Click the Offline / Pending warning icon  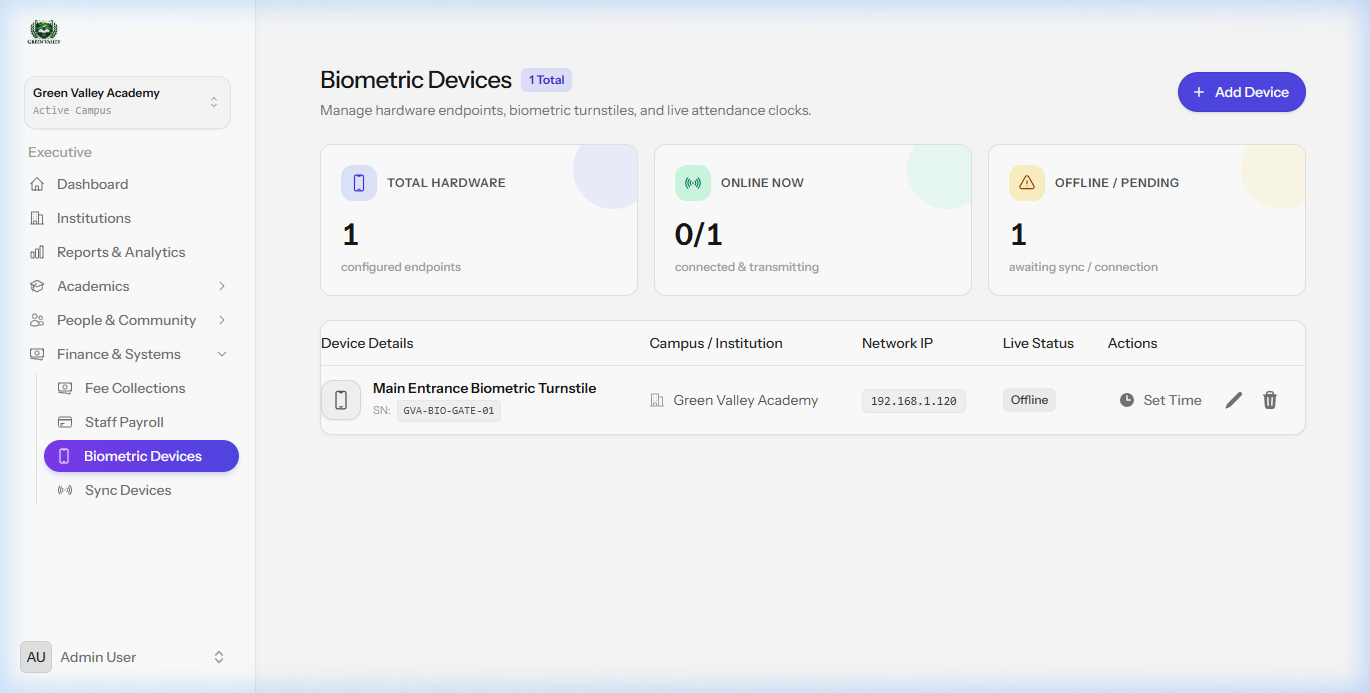(1027, 183)
